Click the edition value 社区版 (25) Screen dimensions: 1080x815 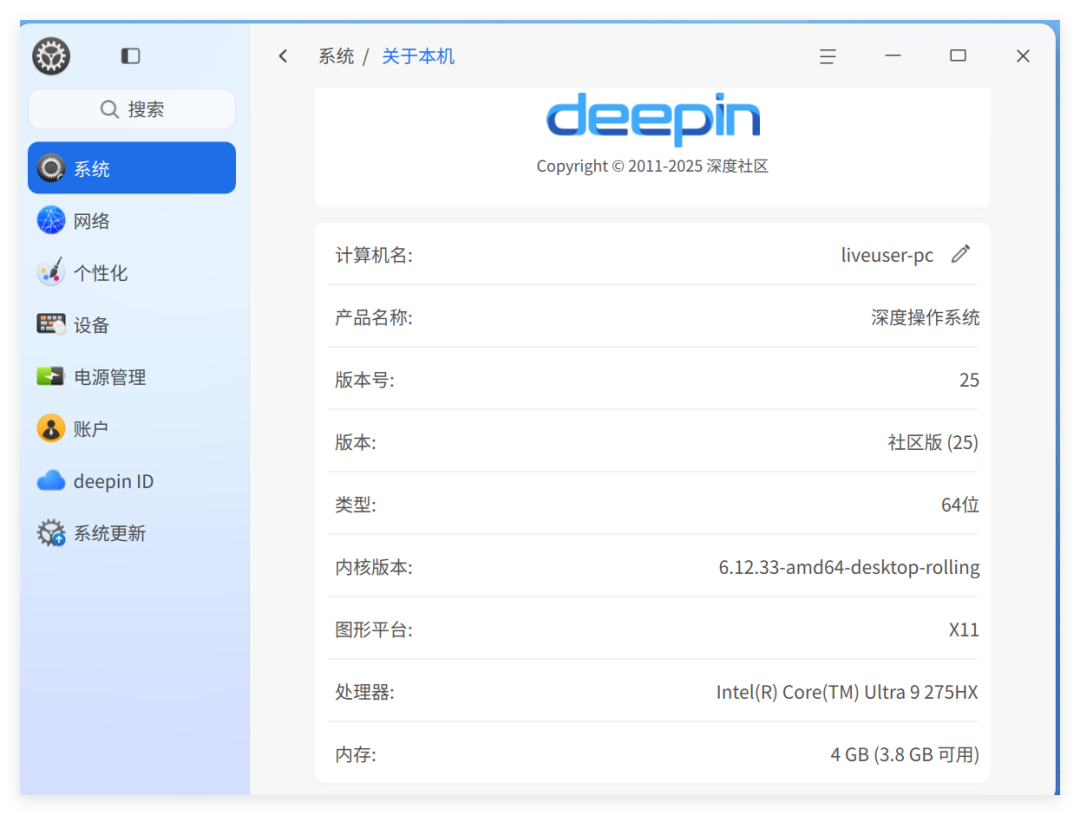(933, 442)
